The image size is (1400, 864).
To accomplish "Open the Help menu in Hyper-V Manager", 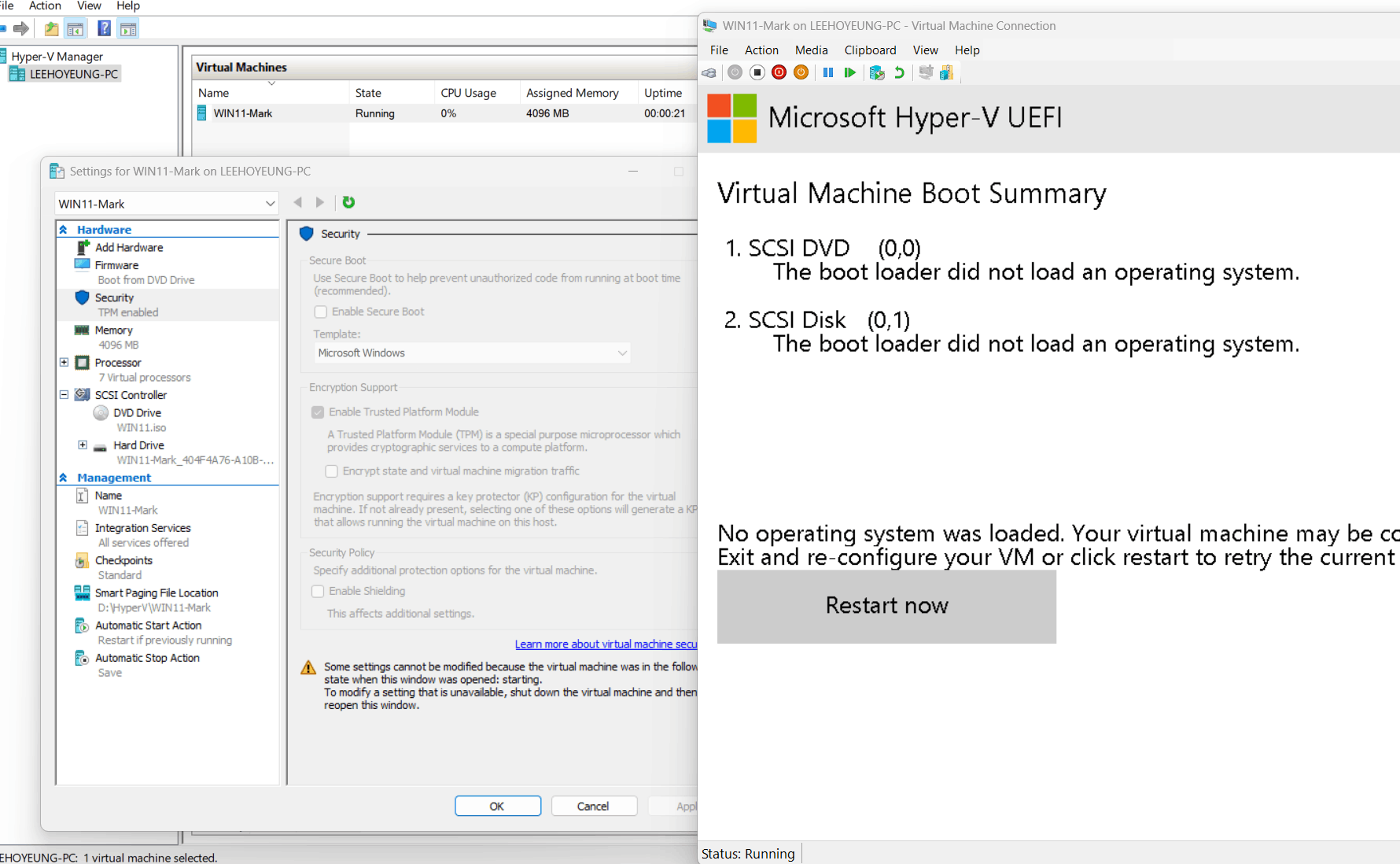I will click(x=128, y=6).
